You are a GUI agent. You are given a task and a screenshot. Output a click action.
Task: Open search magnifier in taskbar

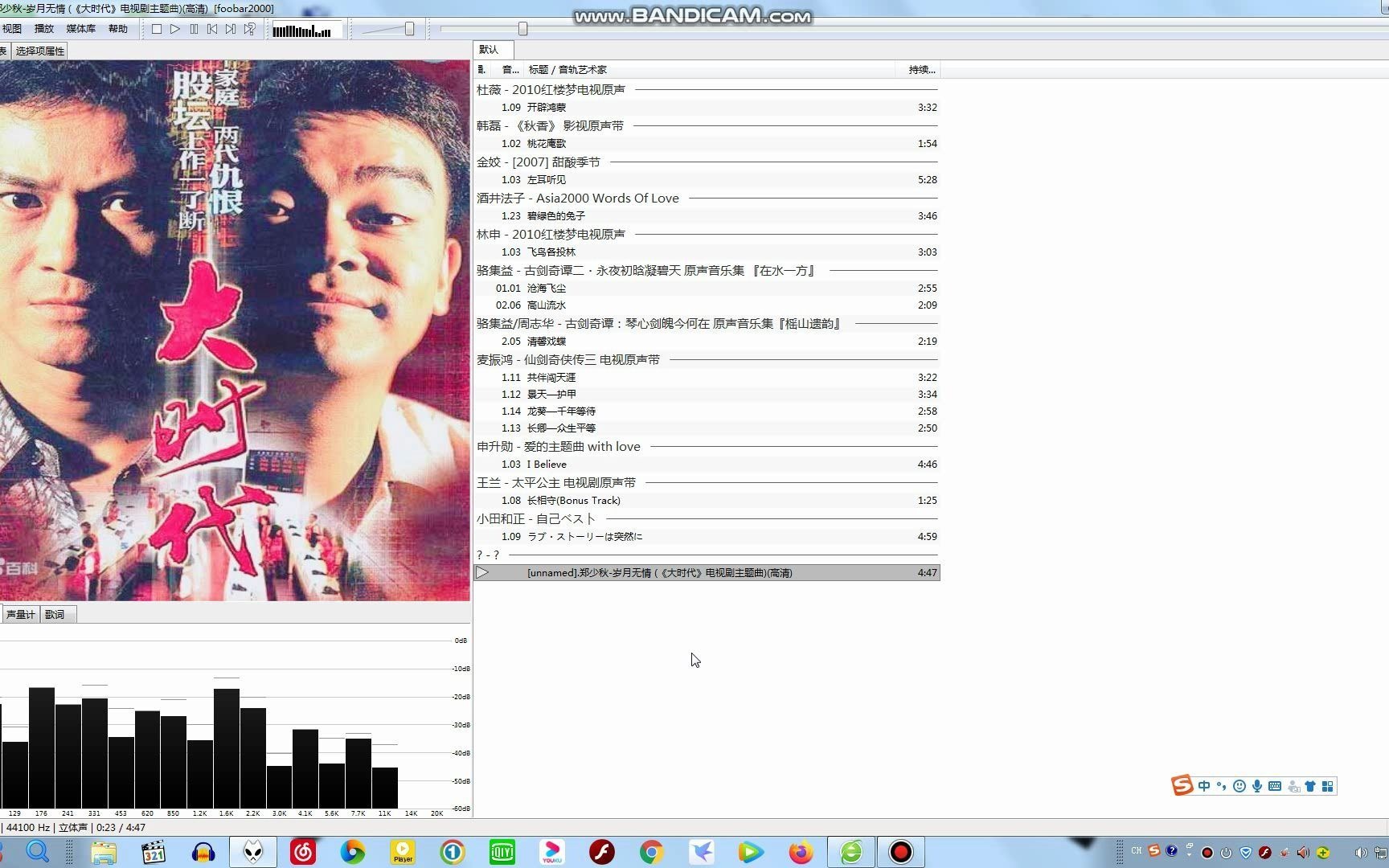pyautogui.click(x=38, y=852)
